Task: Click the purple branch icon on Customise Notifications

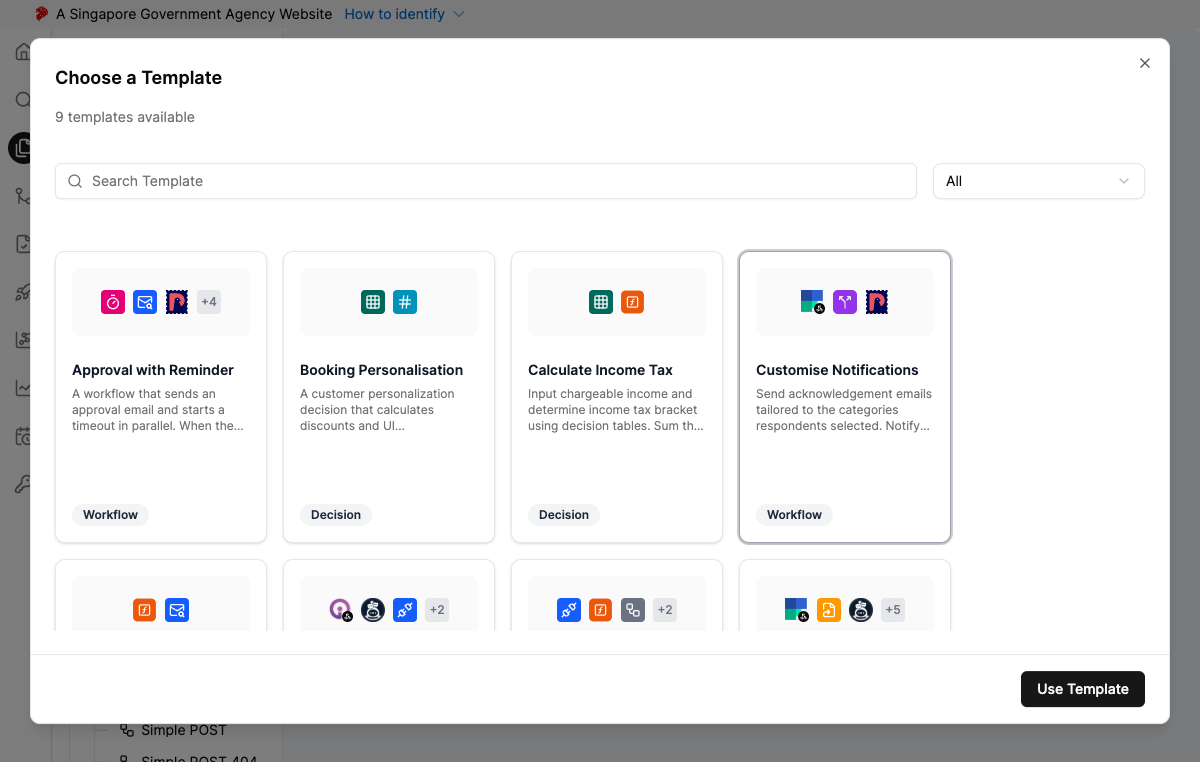Action: [x=845, y=302]
